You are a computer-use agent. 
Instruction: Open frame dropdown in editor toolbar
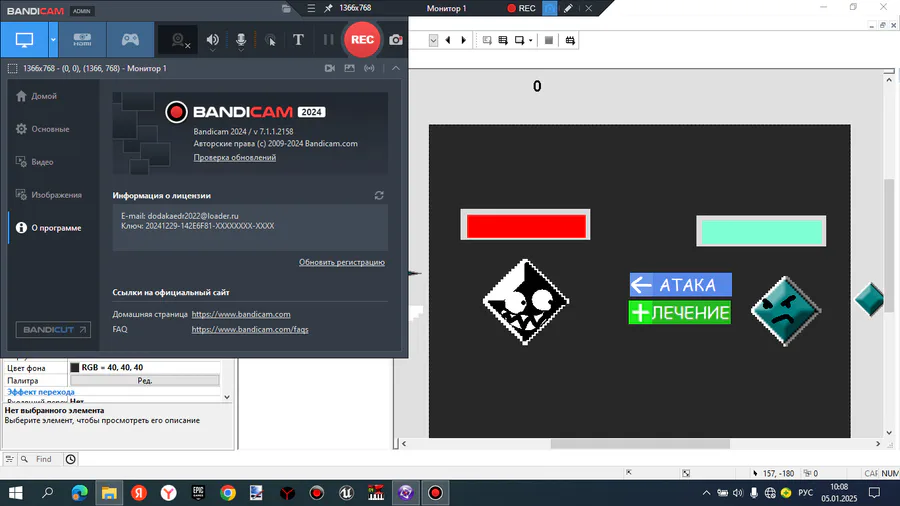click(x=433, y=40)
